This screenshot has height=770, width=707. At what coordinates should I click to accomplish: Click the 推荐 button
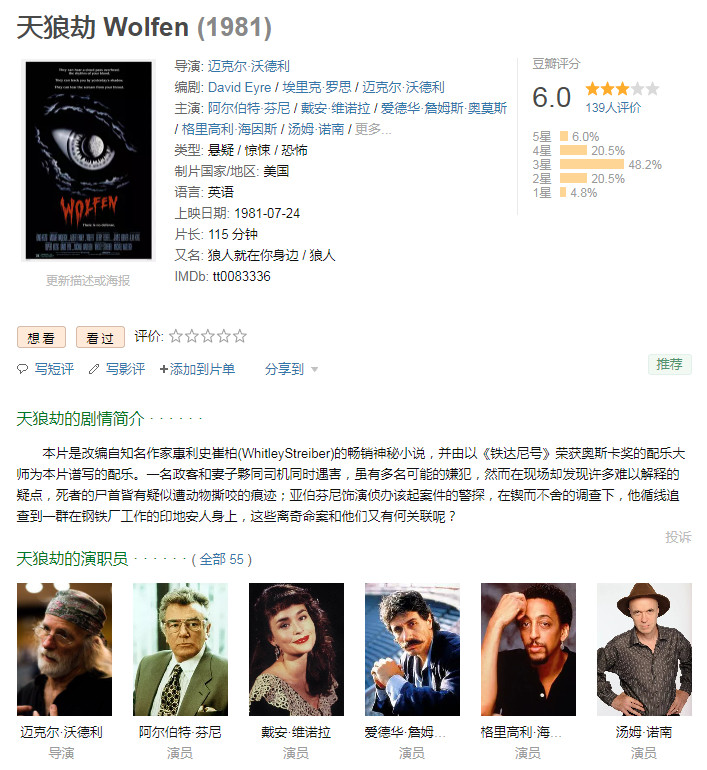670,364
